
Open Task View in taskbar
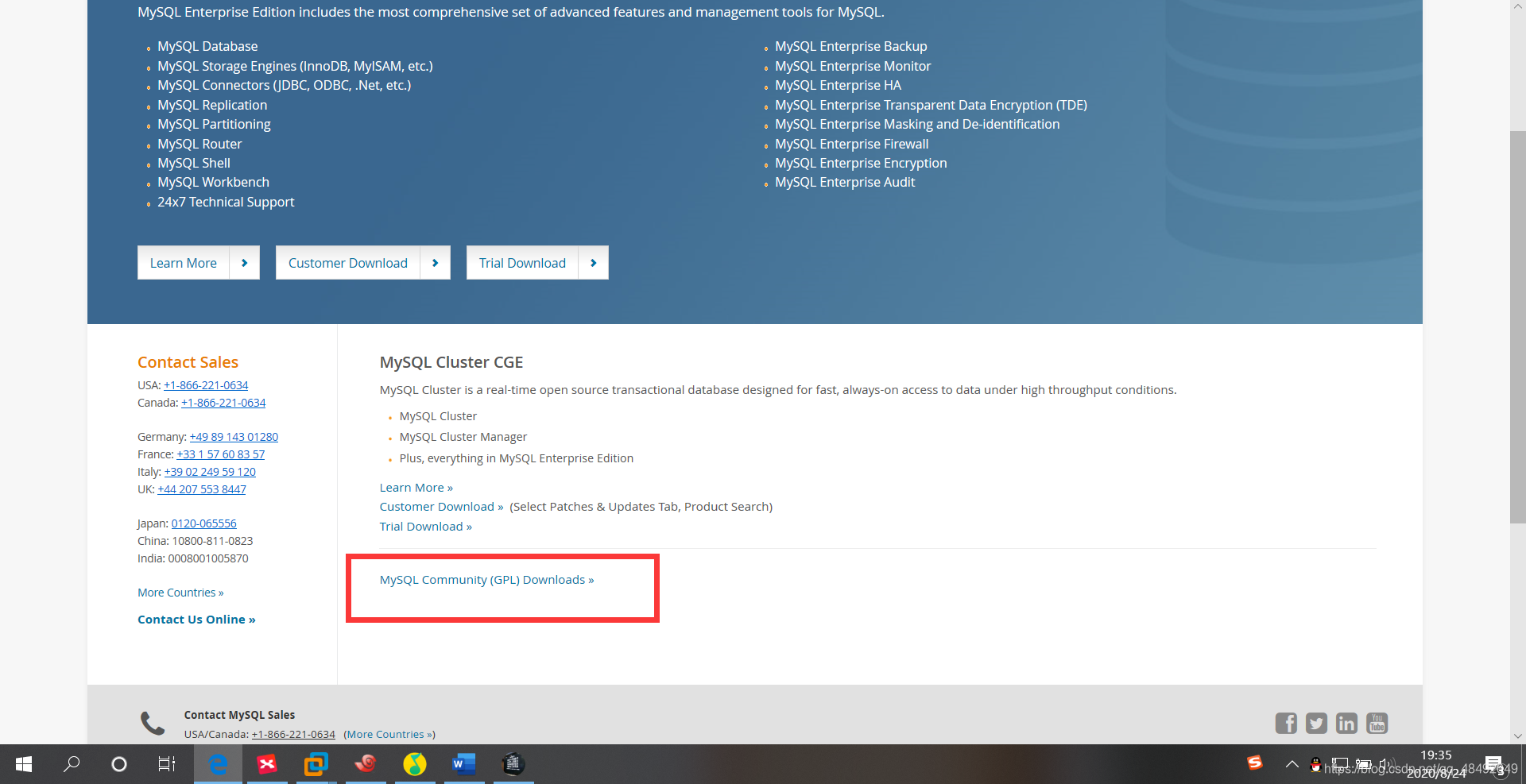coord(167,764)
